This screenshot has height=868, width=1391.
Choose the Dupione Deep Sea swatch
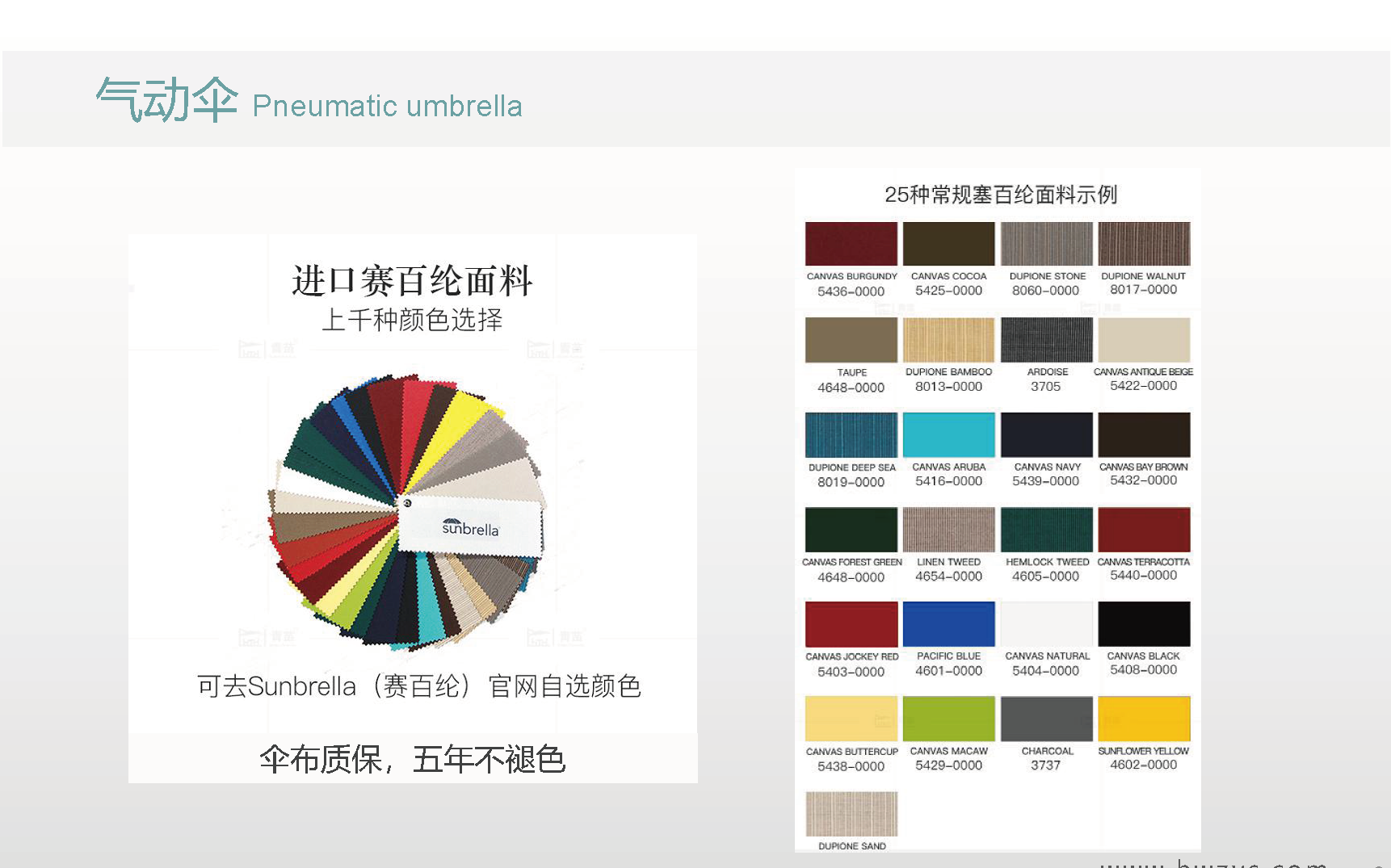click(x=851, y=435)
